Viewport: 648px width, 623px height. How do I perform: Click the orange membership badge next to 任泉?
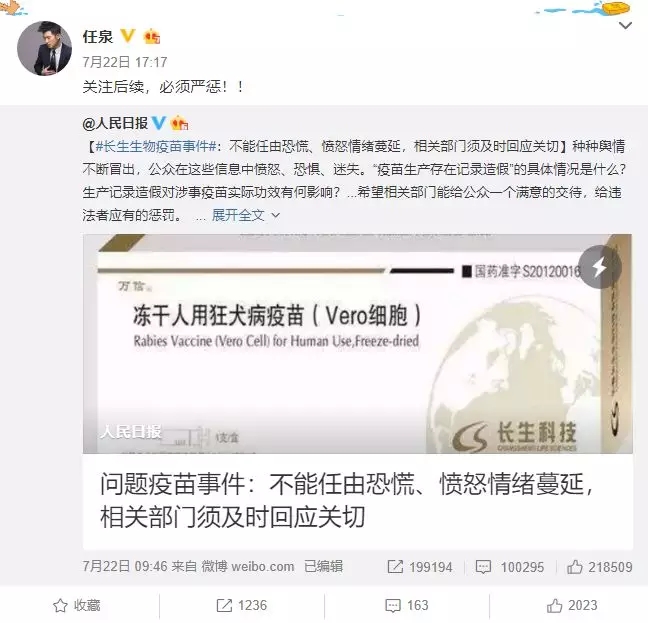pyautogui.click(x=152, y=37)
